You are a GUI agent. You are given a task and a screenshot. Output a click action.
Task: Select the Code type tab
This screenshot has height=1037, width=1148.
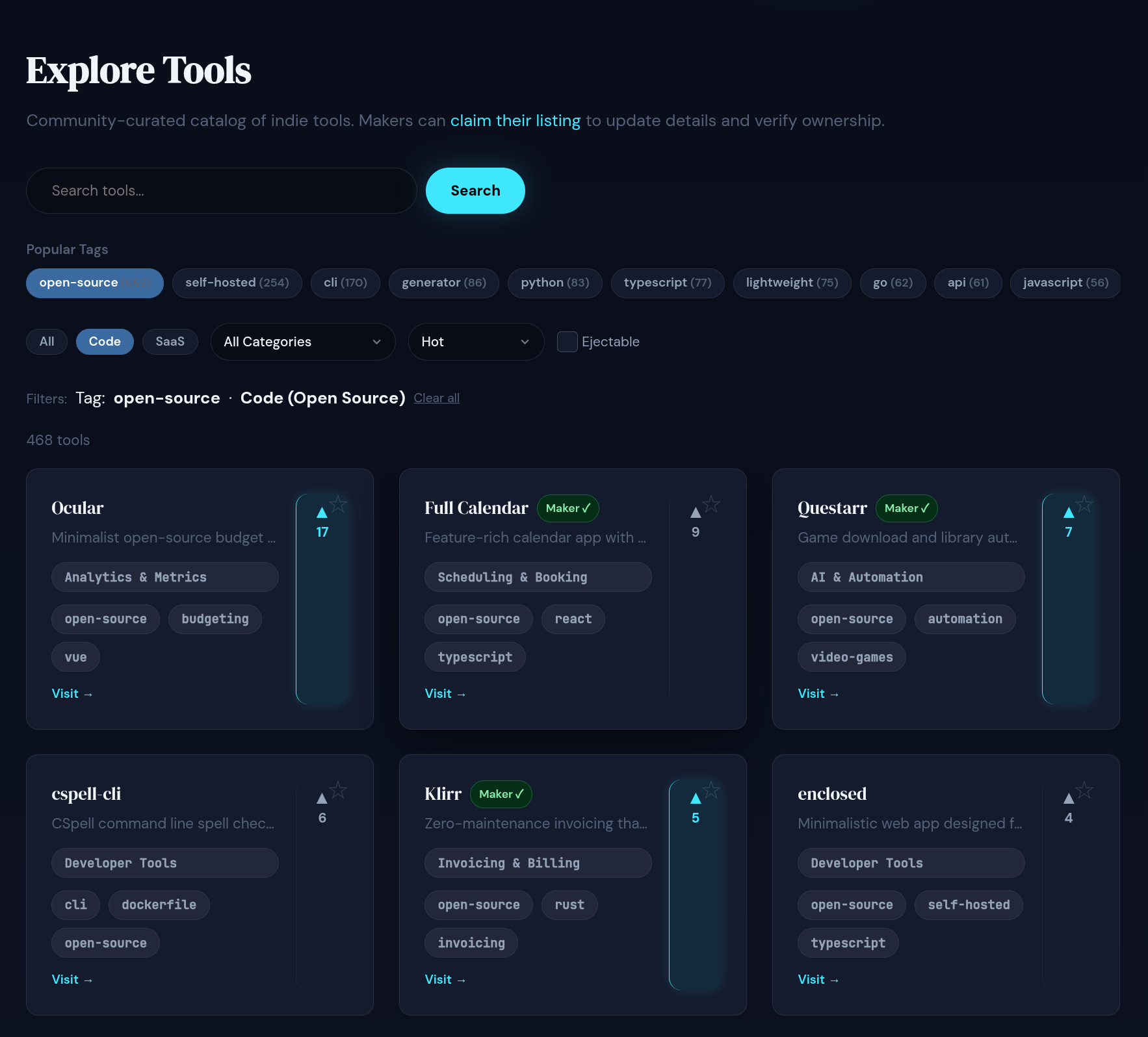(x=105, y=342)
